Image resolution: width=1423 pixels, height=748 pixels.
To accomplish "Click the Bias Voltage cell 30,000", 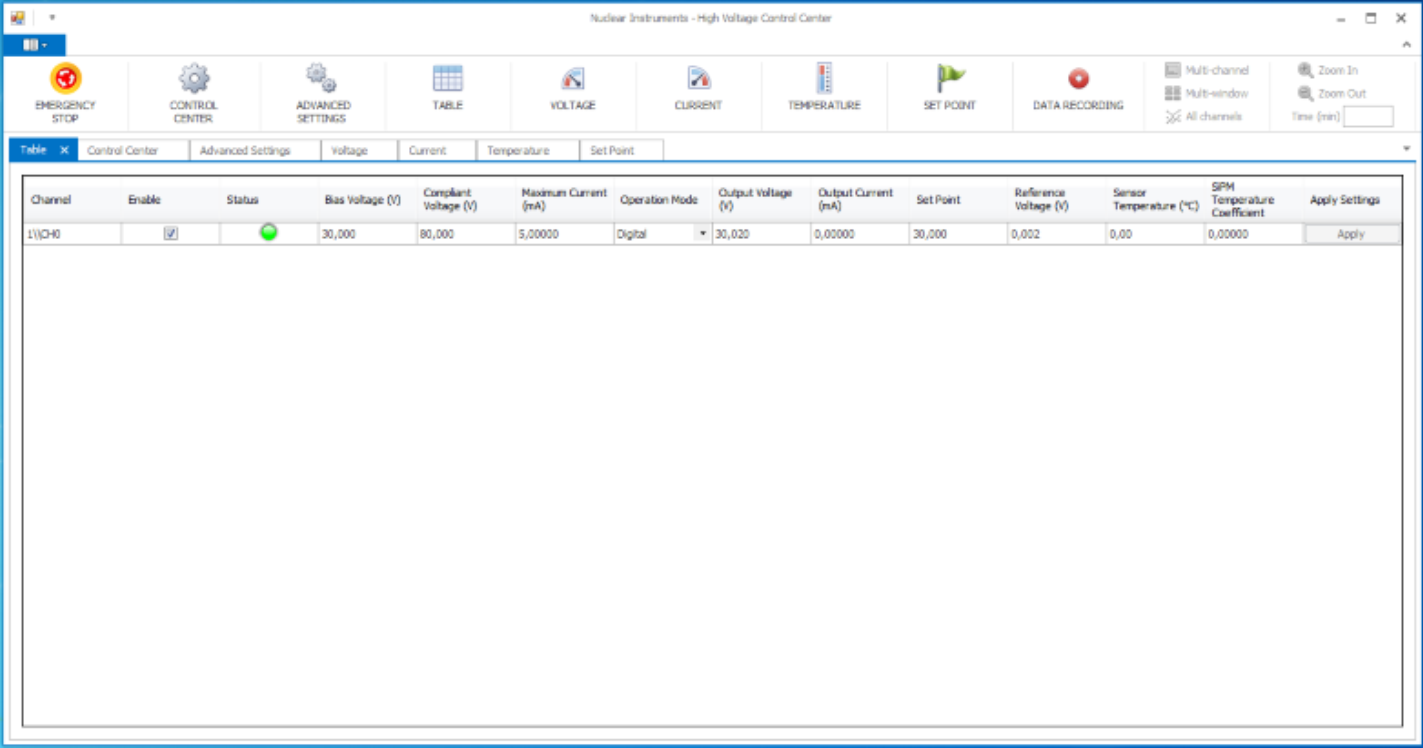I will tap(367, 233).
